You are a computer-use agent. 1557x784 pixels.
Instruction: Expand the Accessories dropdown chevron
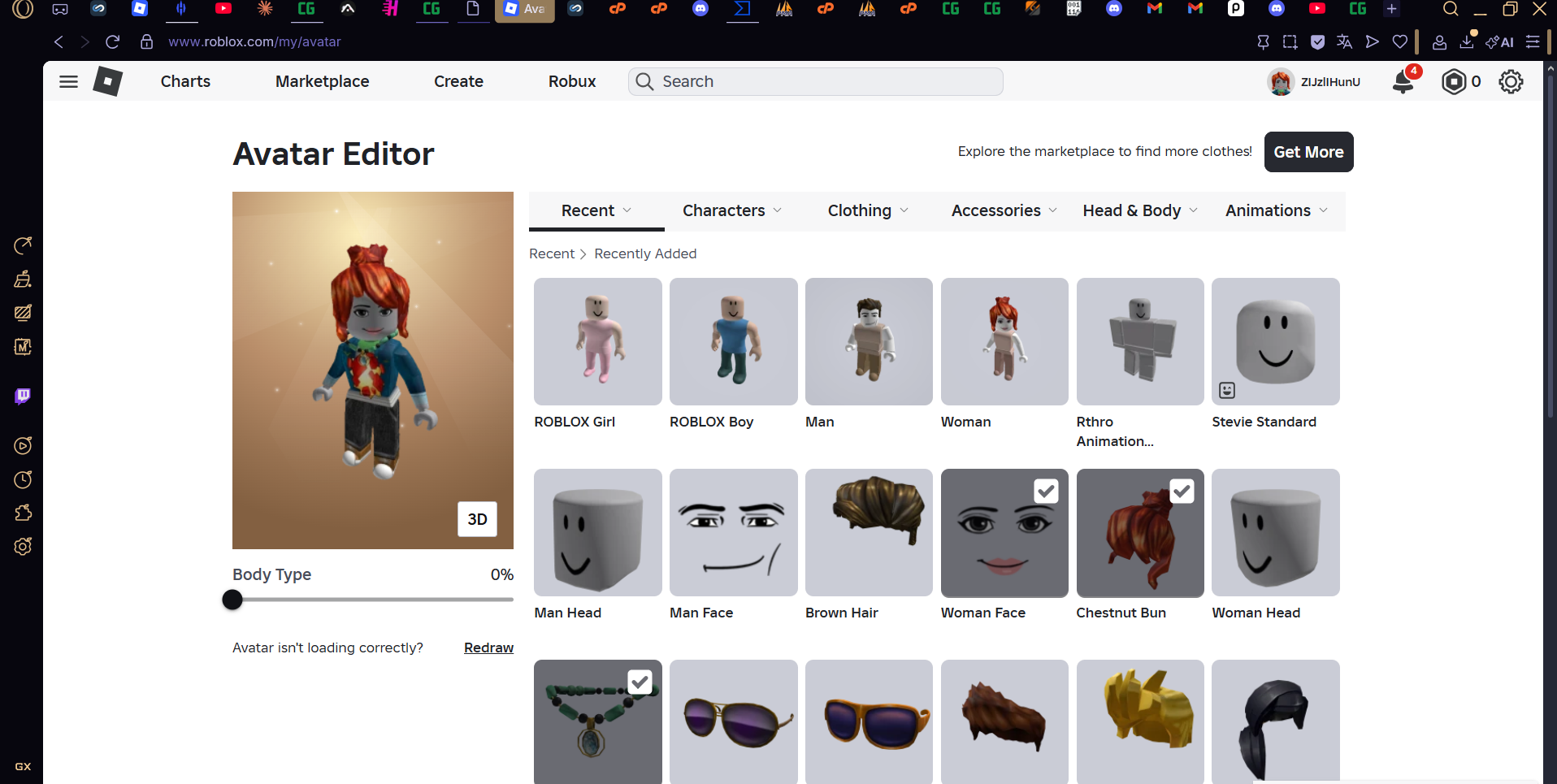tap(1053, 210)
